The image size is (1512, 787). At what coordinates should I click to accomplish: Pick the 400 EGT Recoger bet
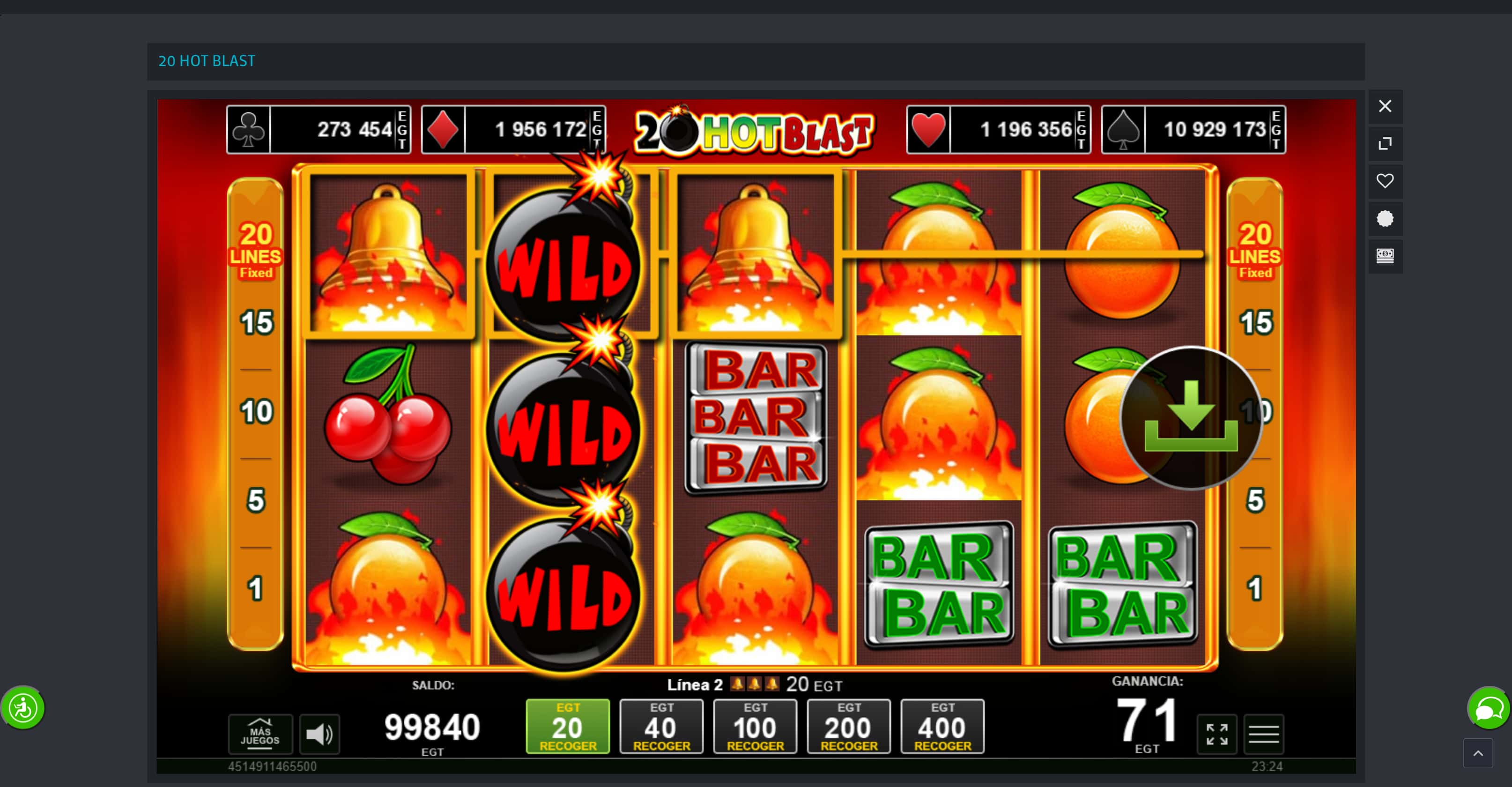coord(942,727)
